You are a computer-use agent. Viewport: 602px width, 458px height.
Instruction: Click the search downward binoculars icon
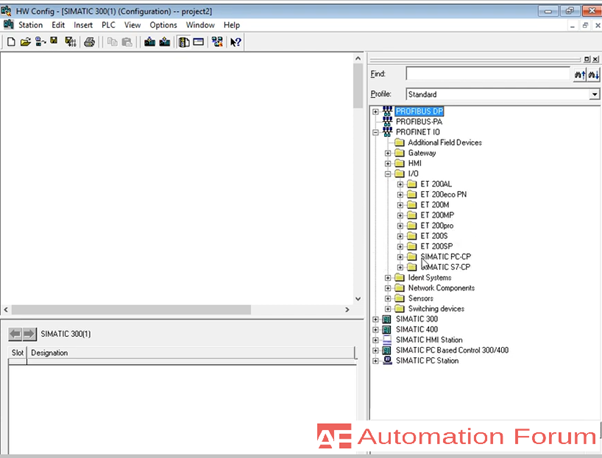(594, 74)
